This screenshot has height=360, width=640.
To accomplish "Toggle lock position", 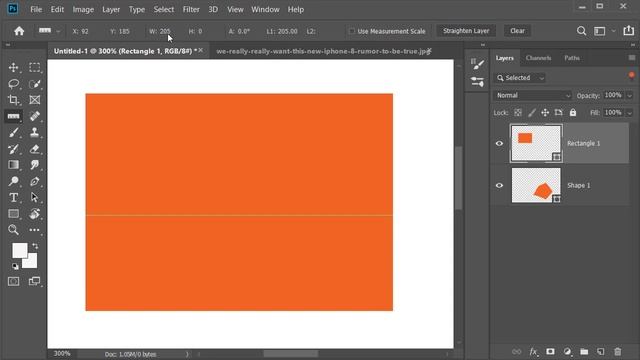I will point(545,113).
